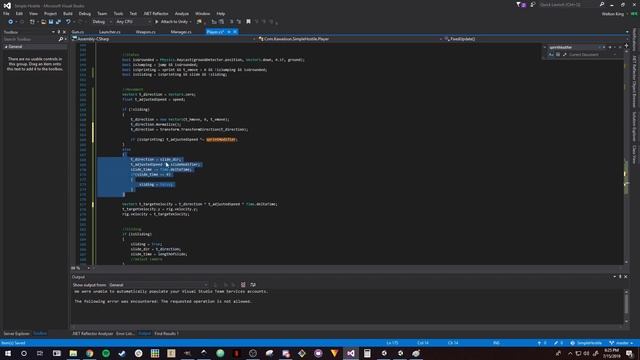This screenshot has width=640, height=360.
Task: Expand replace mode in Find box
Action: [544, 47]
